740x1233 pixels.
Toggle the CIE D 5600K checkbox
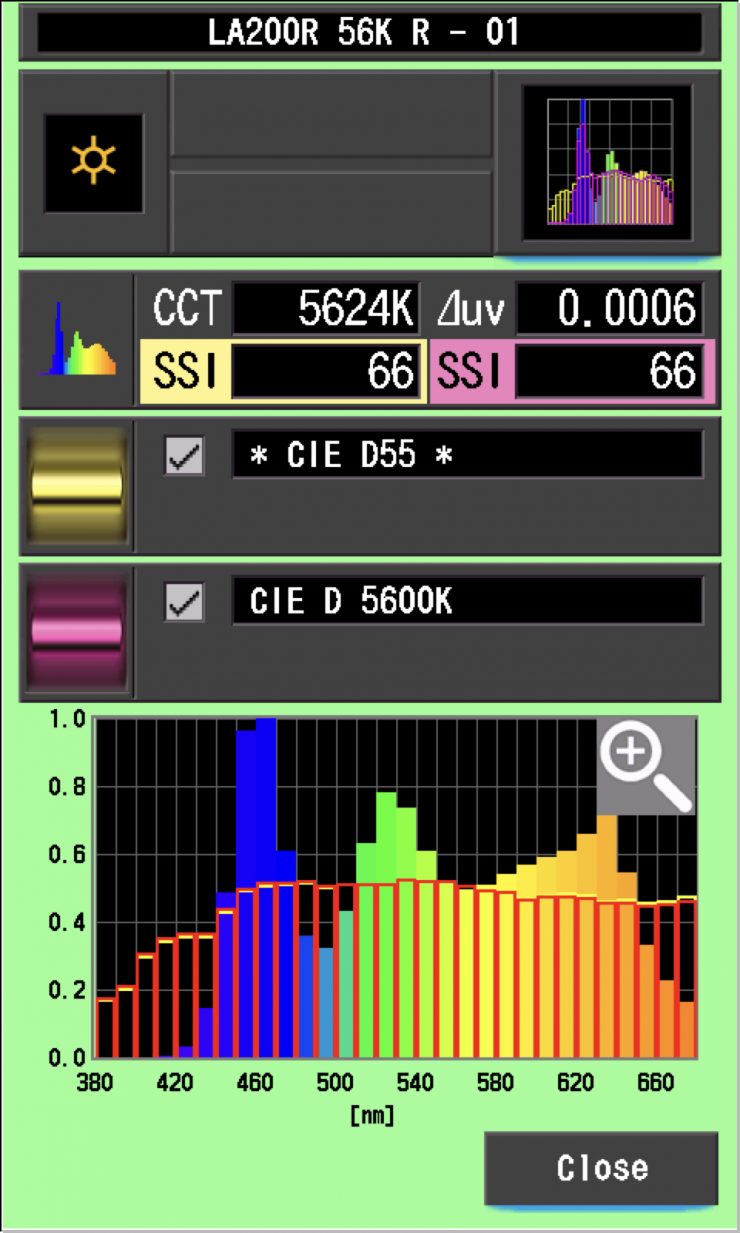pos(184,602)
